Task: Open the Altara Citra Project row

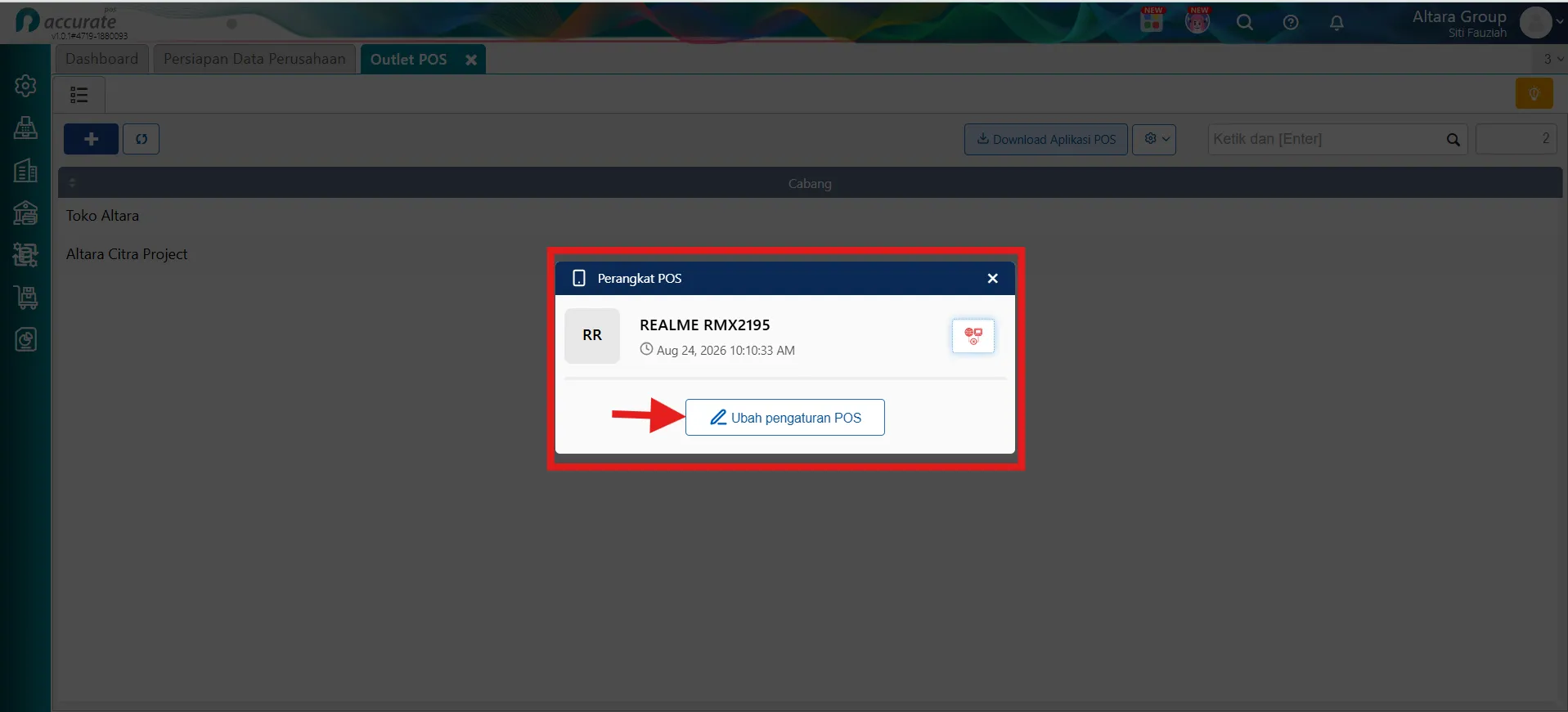Action: click(x=810, y=254)
